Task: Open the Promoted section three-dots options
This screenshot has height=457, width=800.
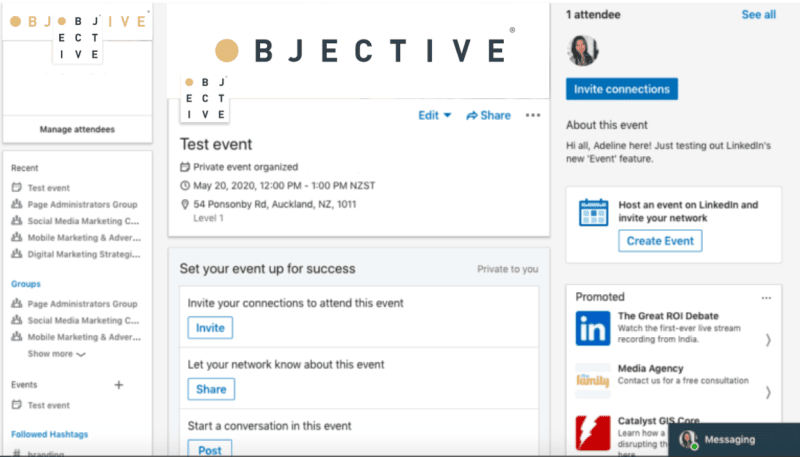Action: pyautogui.click(x=766, y=298)
